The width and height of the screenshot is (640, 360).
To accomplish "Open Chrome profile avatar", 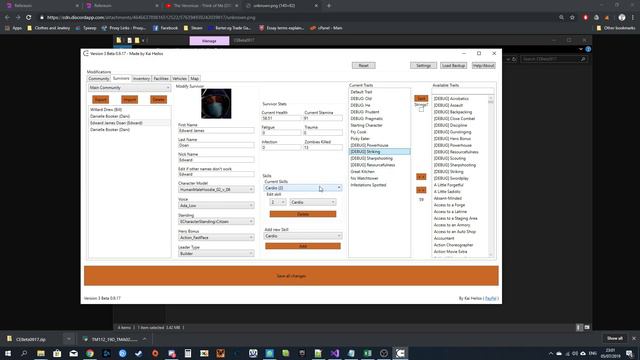I will pos(622,18).
